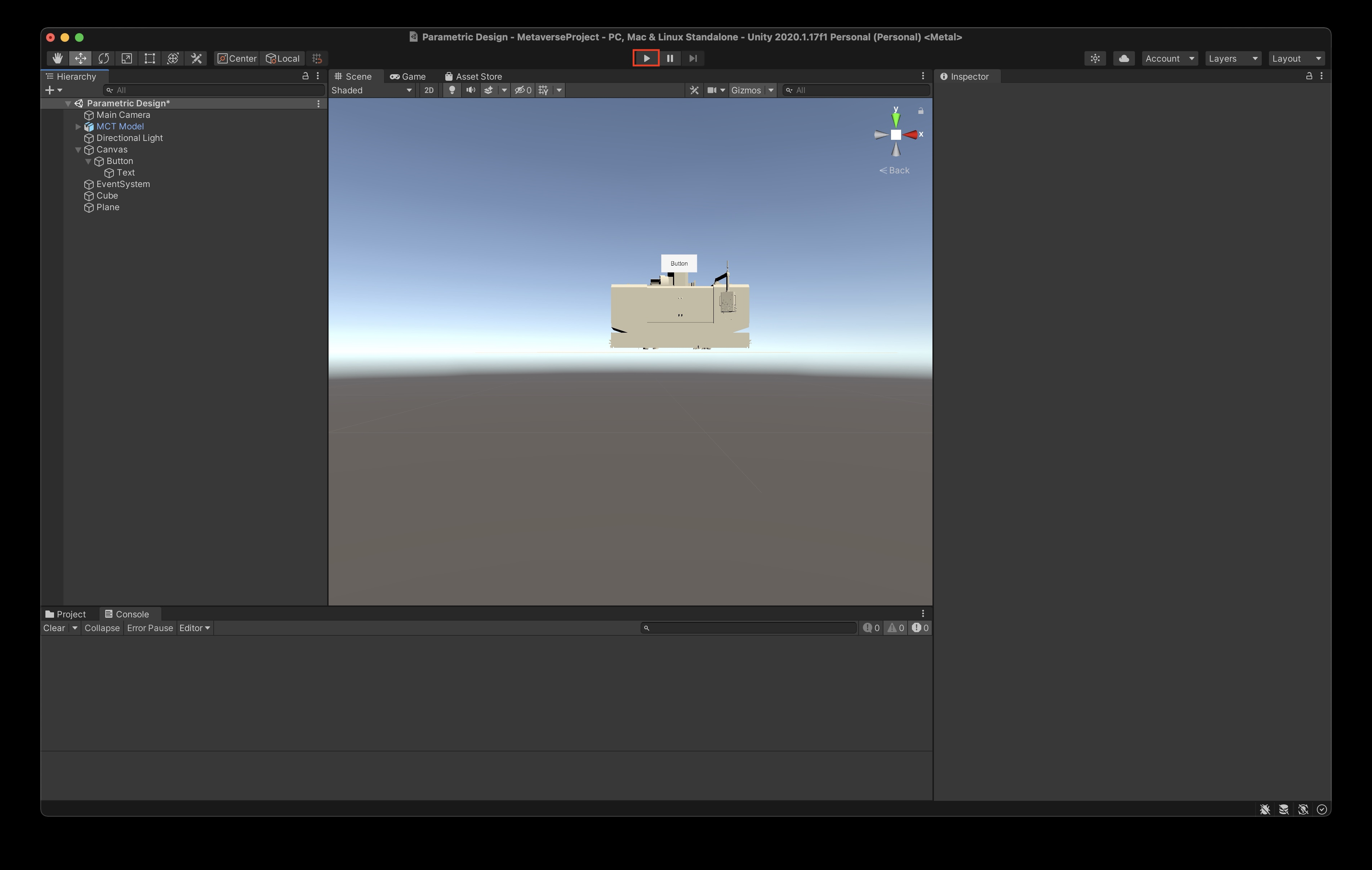
Task: Select the Scale tool
Action: [126, 58]
